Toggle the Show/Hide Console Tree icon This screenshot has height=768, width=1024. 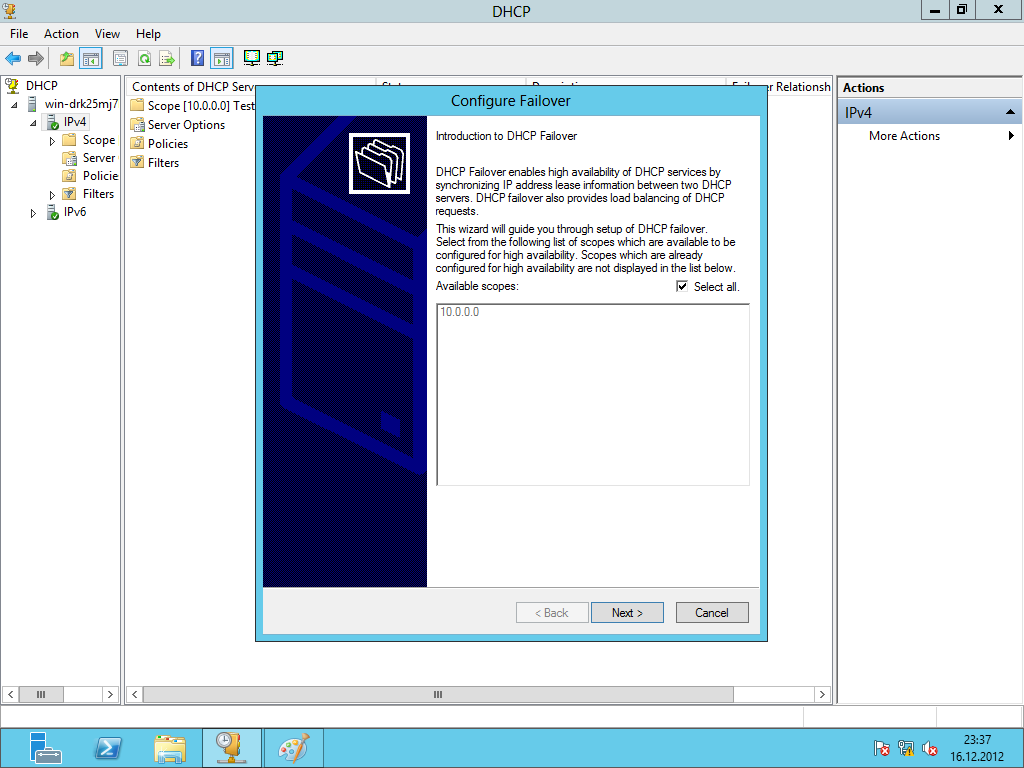pos(91,59)
